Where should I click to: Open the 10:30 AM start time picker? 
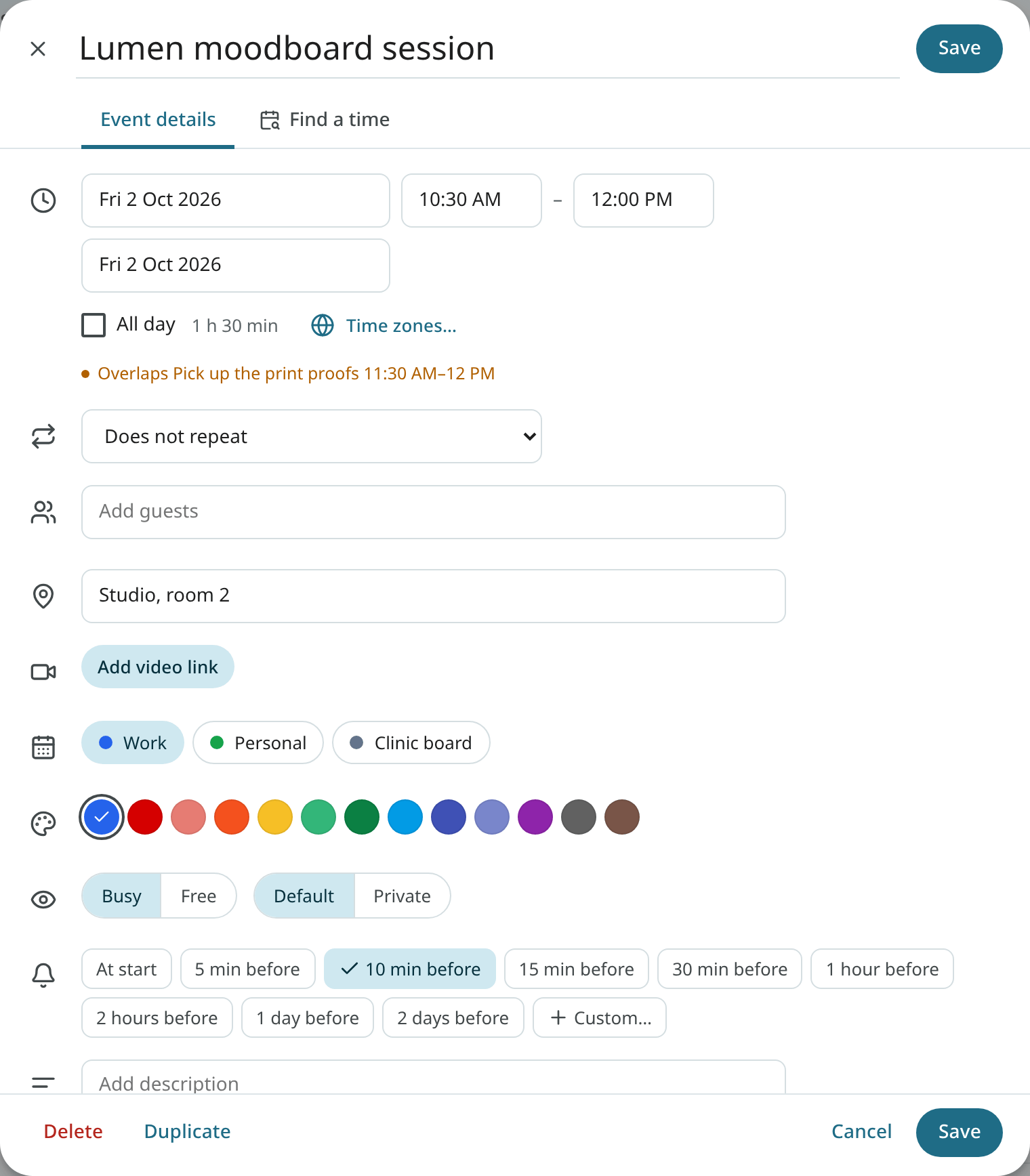pyautogui.click(x=472, y=201)
